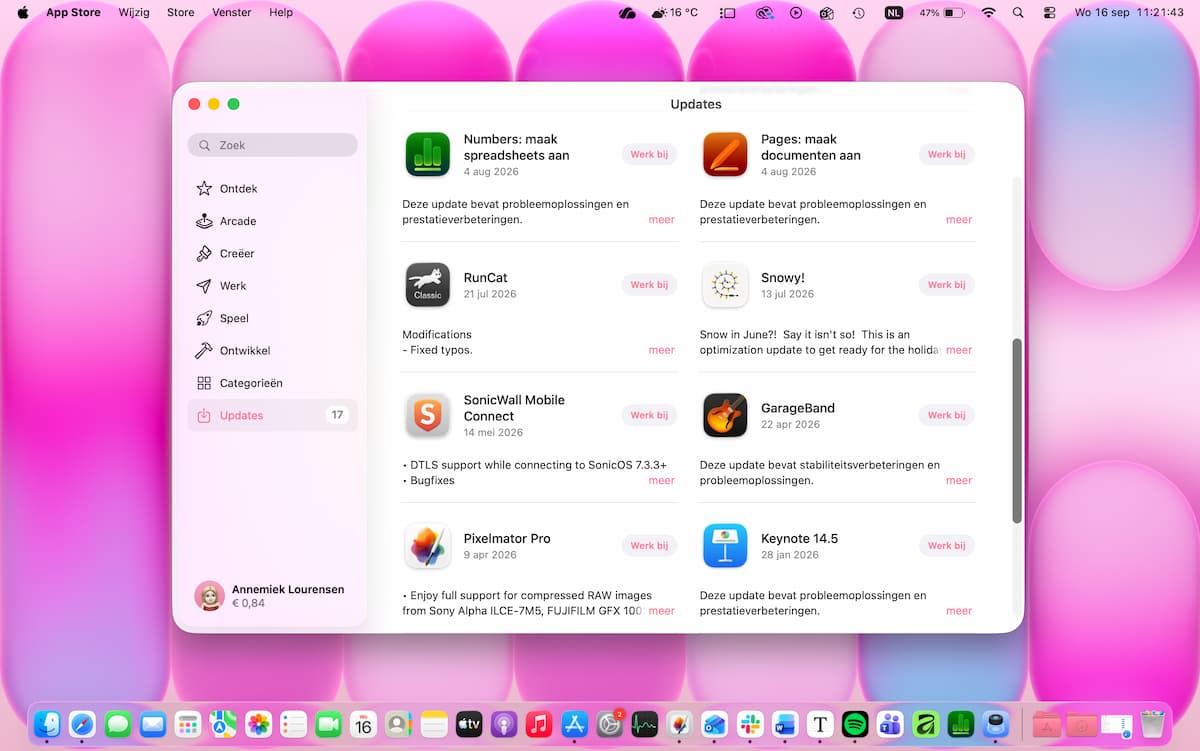1200x751 pixels.
Task: Open Photos in the Dock
Action: click(x=259, y=724)
